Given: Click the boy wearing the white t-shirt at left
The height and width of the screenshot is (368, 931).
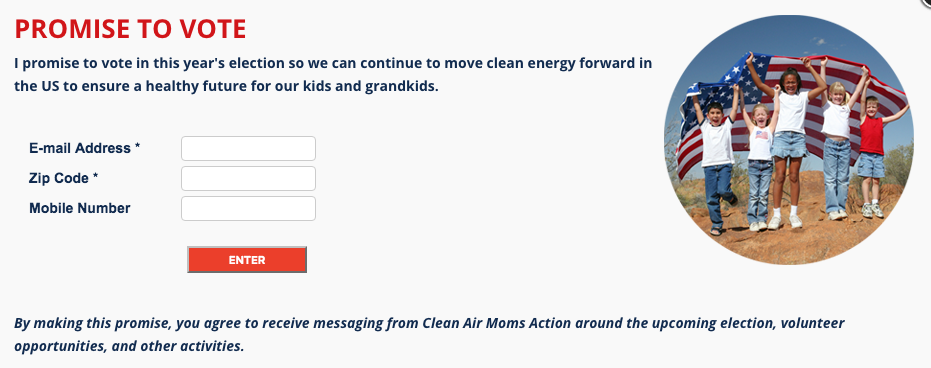Looking at the screenshot, I should (x=717, y=166).
